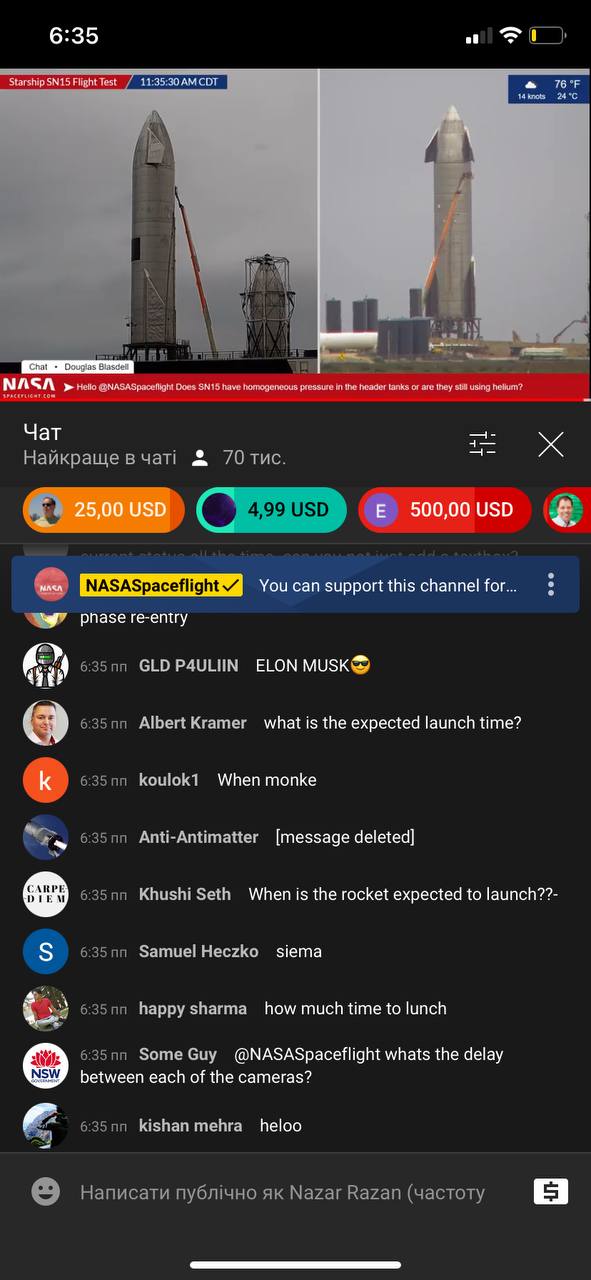
Task: Expand the 'Найкраще в чаті' chat mode selector
Action: (x=100, y=458)
